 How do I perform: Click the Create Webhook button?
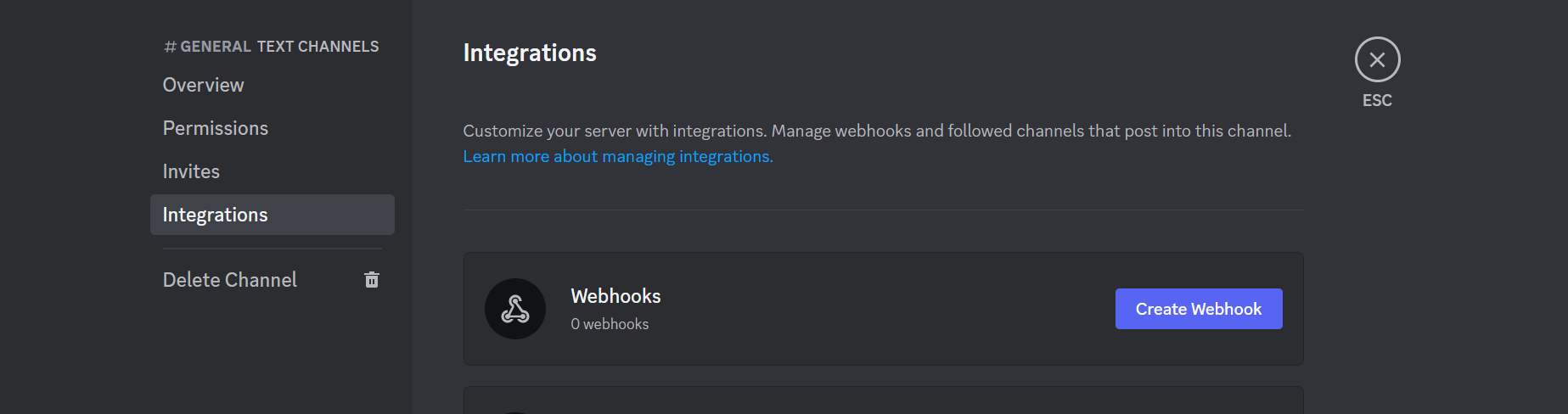click(x=1198, y=309)
